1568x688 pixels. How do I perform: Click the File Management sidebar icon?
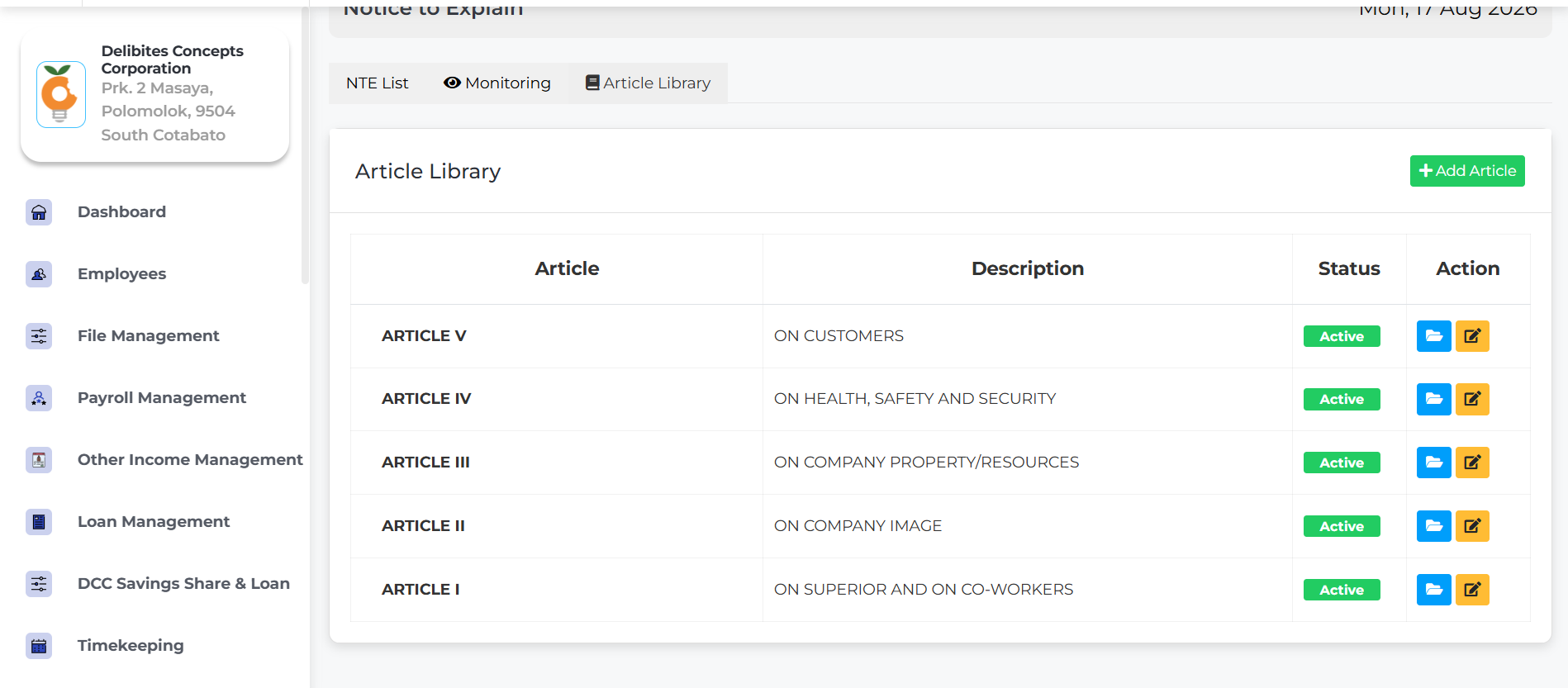click(x=39, y=336)
